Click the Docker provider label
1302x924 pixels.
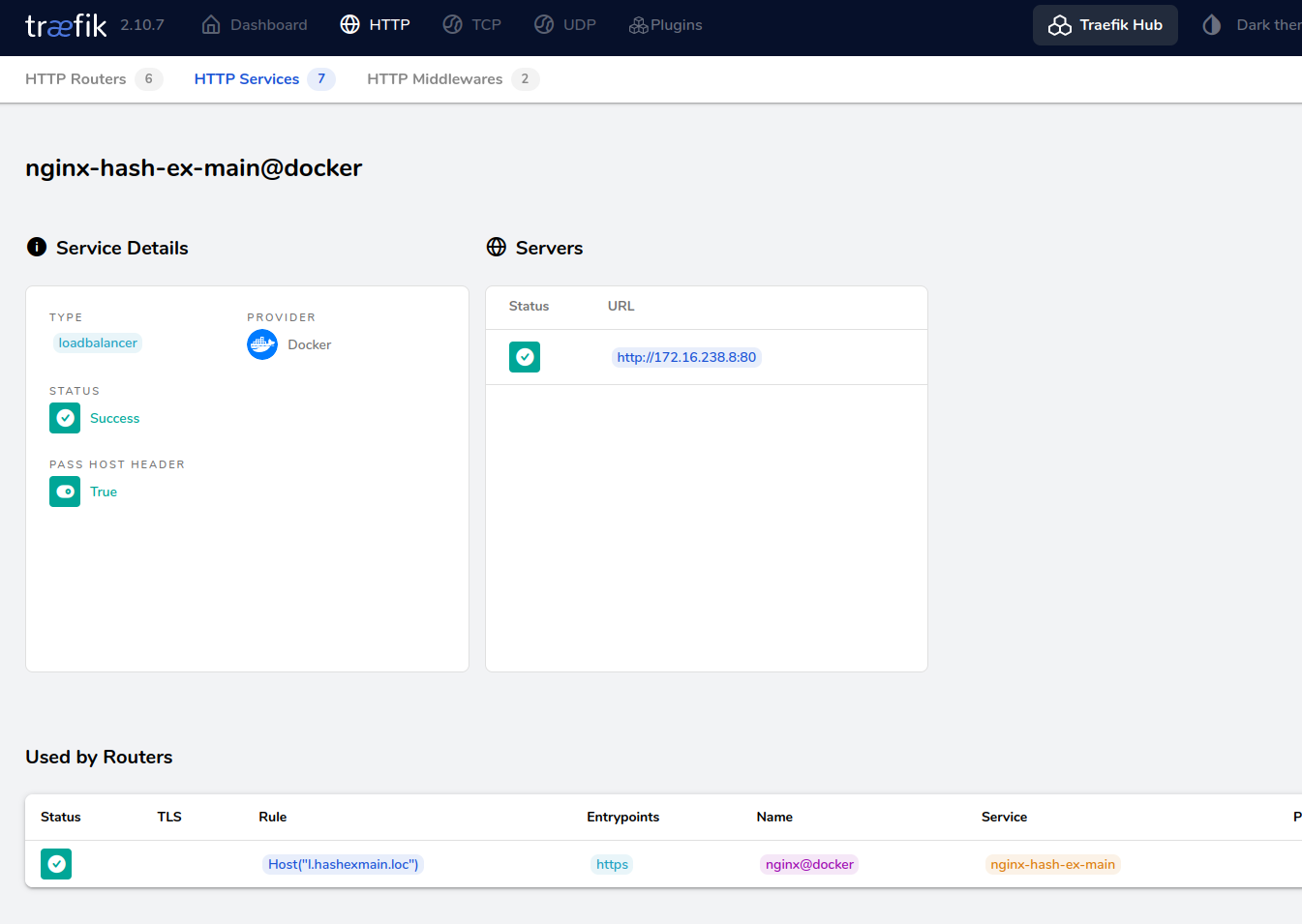click(x=310, y=344)
